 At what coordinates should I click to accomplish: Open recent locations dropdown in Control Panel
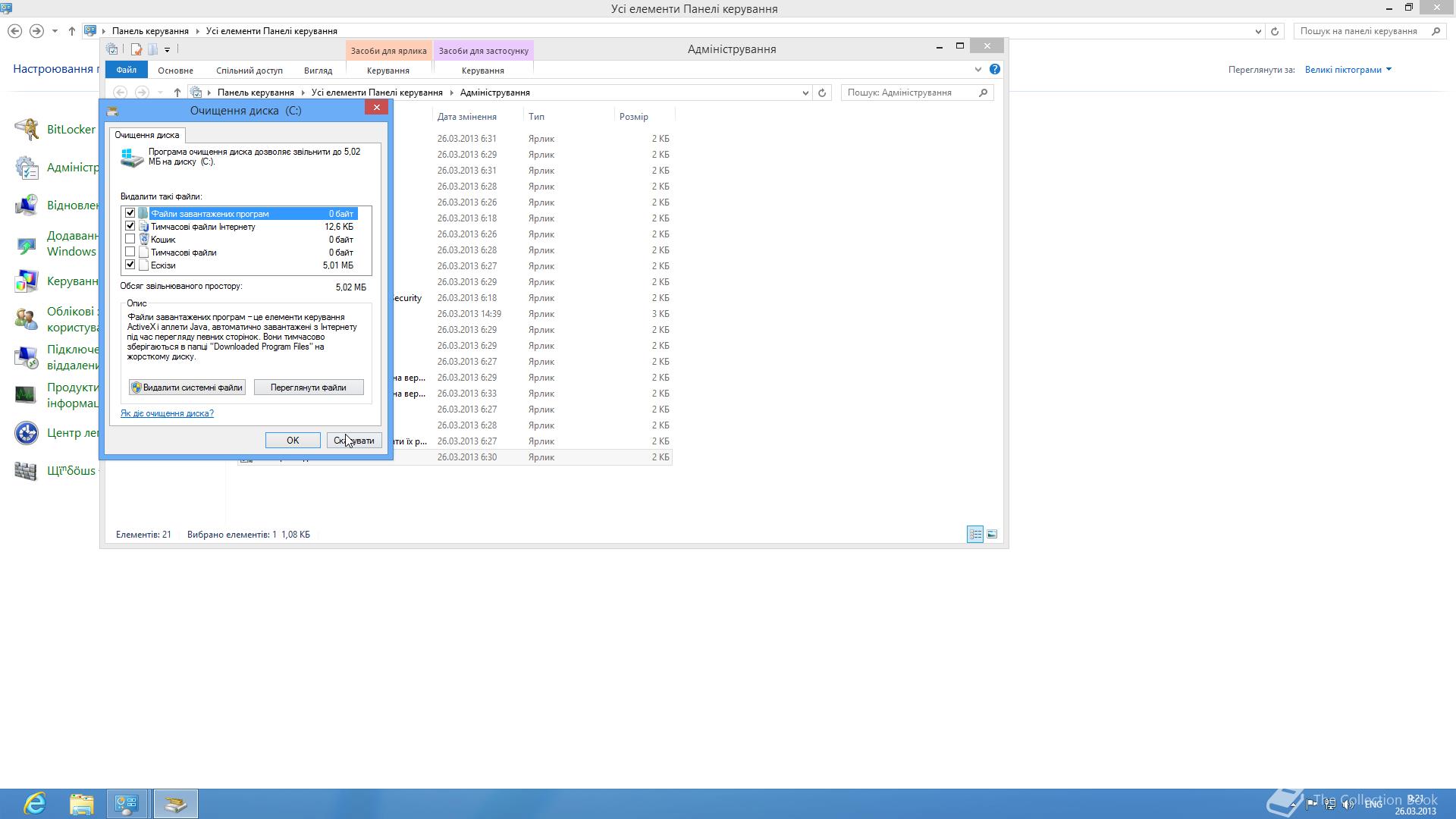click(x=55, y=31)
